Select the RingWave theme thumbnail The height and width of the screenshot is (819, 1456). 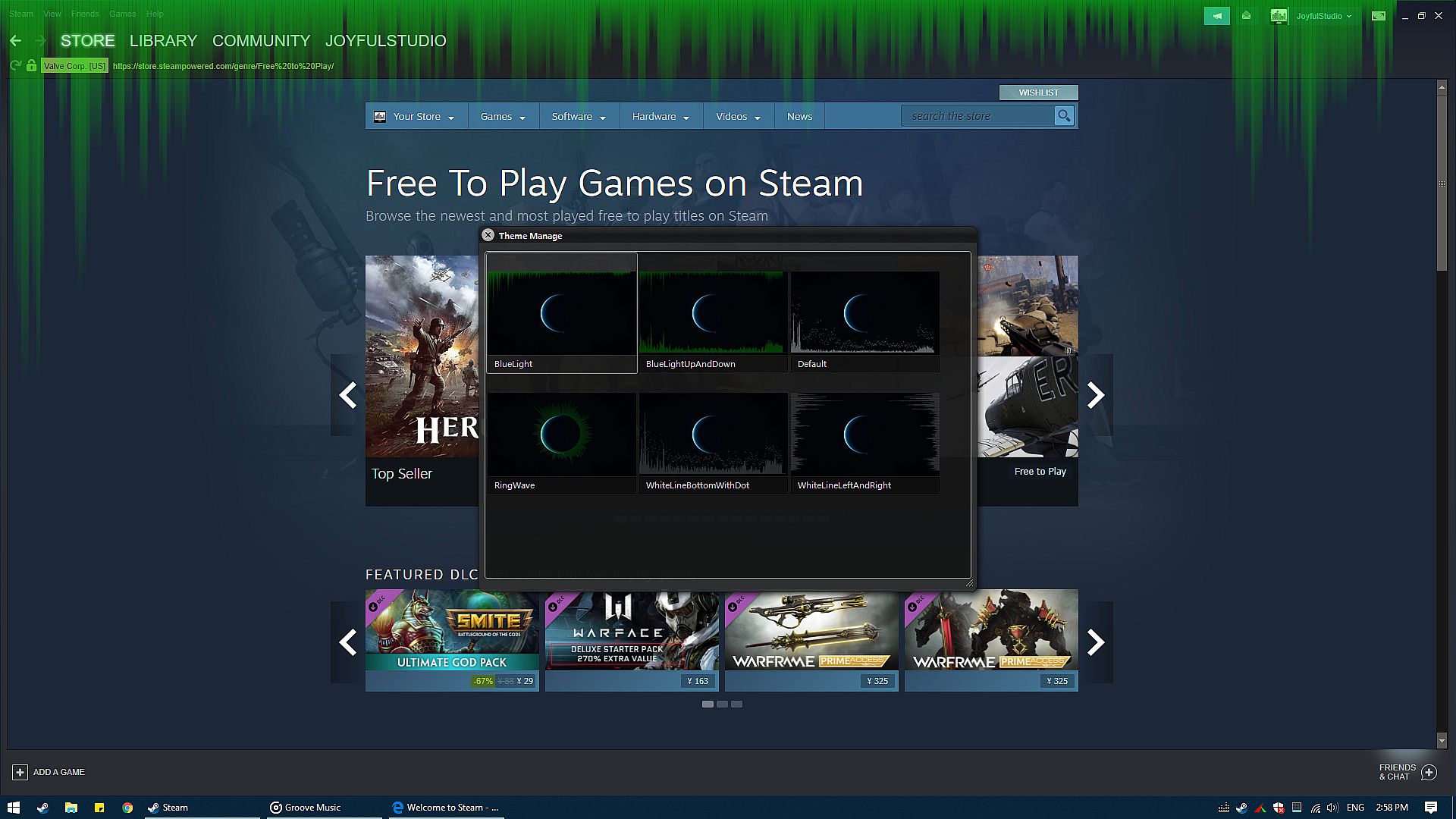(561, 435)
